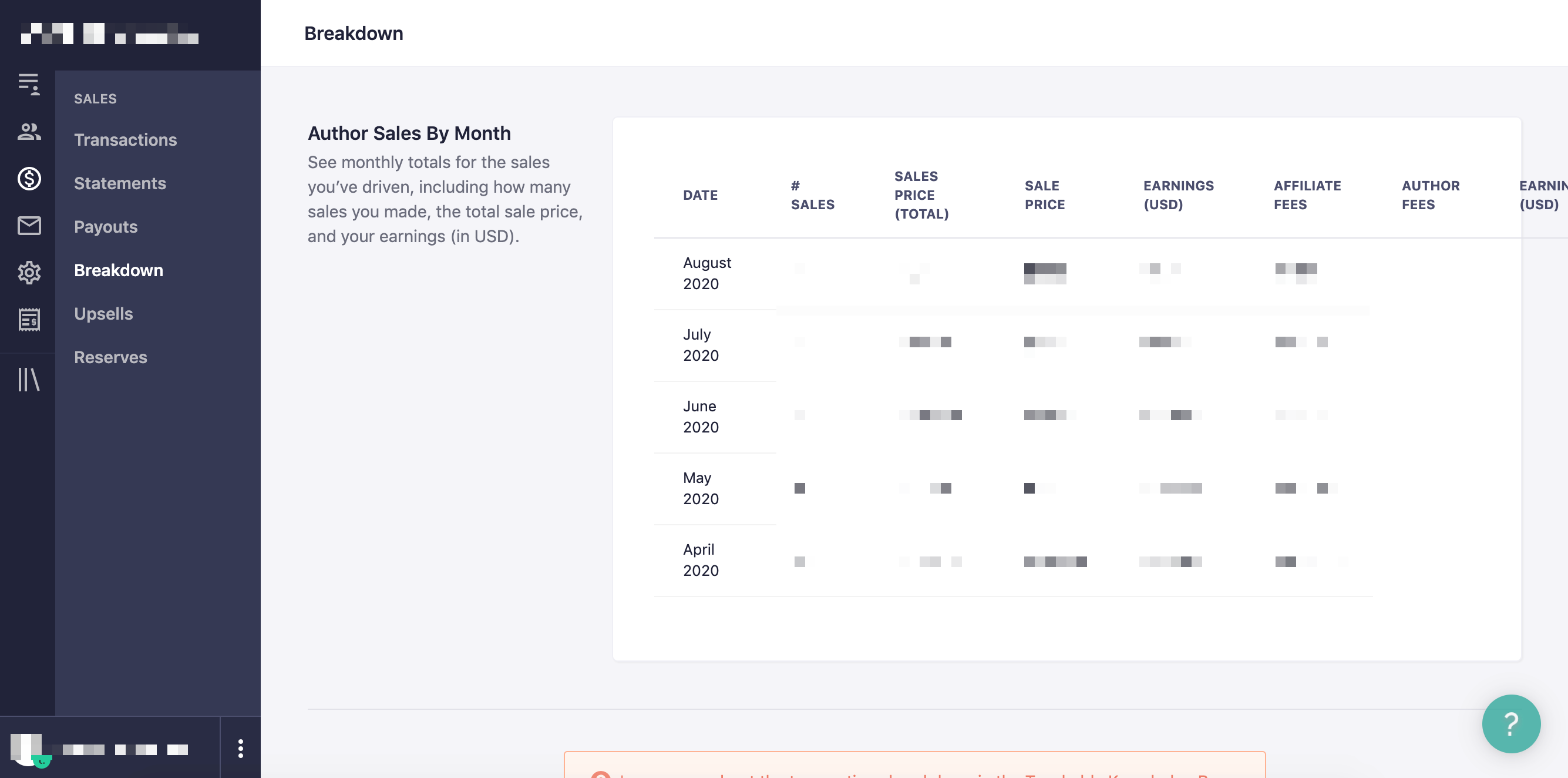Image resolution: width=1568 pixels, height=778 pixels.
Task: Click the pixelated site logo
Action: 110,33
